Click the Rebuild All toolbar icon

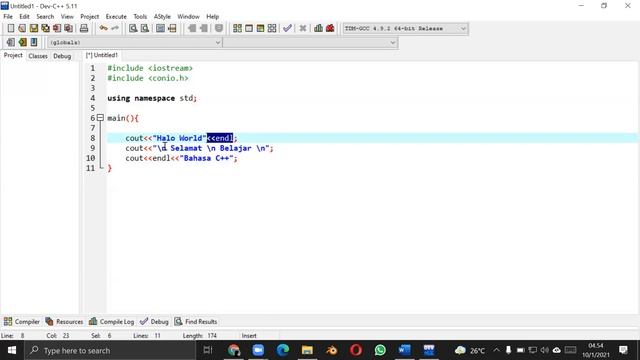tap(272, 28)
